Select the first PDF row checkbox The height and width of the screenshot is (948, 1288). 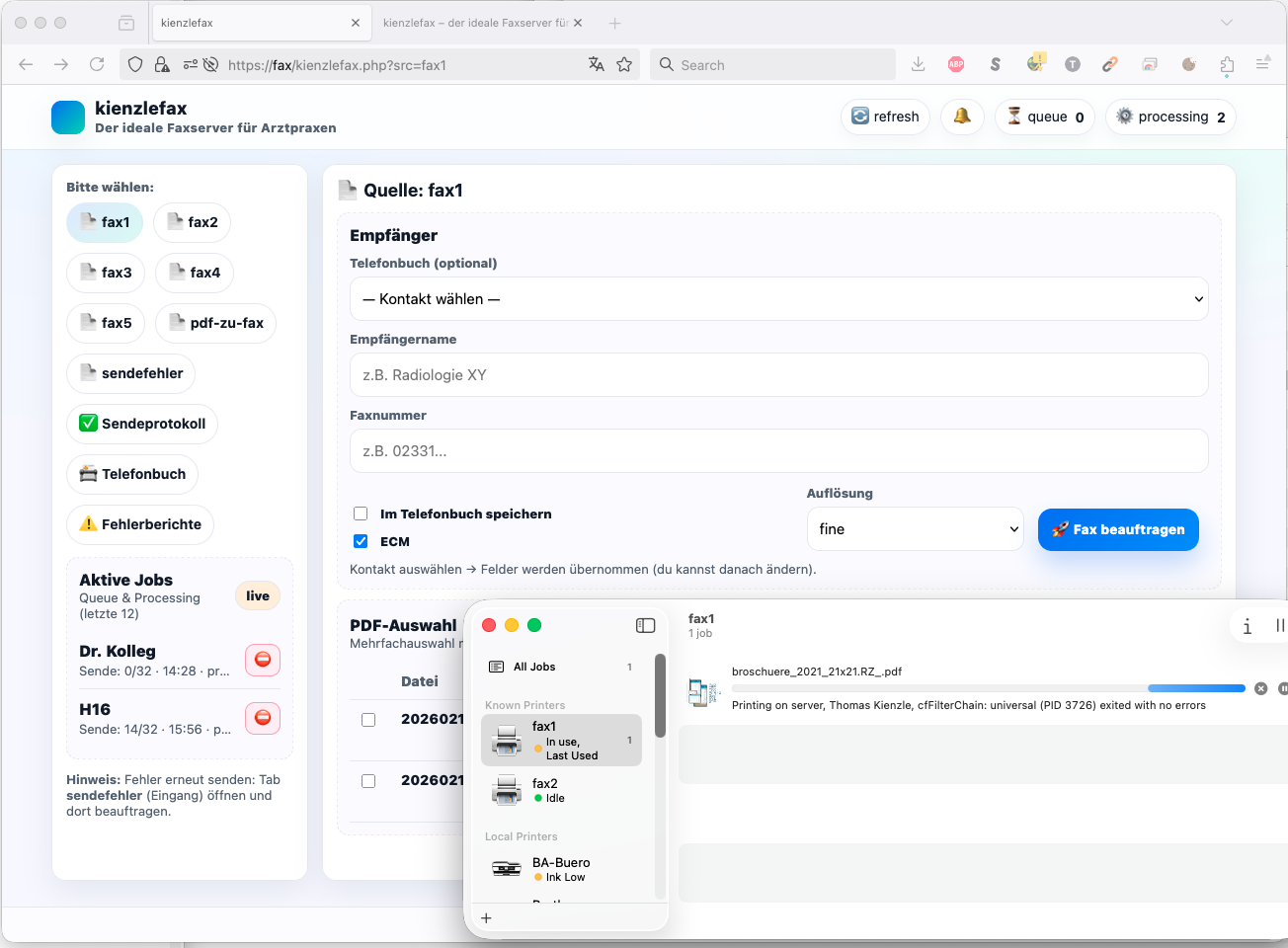(368, 720)
